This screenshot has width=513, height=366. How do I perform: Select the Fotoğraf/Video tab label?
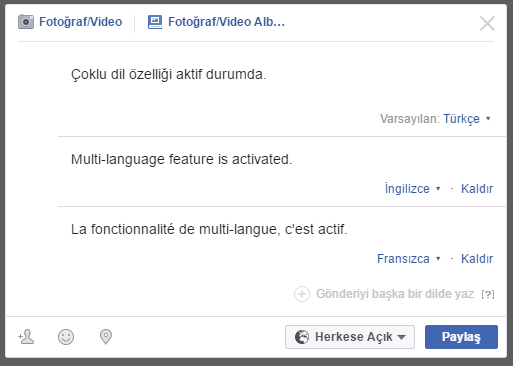(x=81, y=22)
